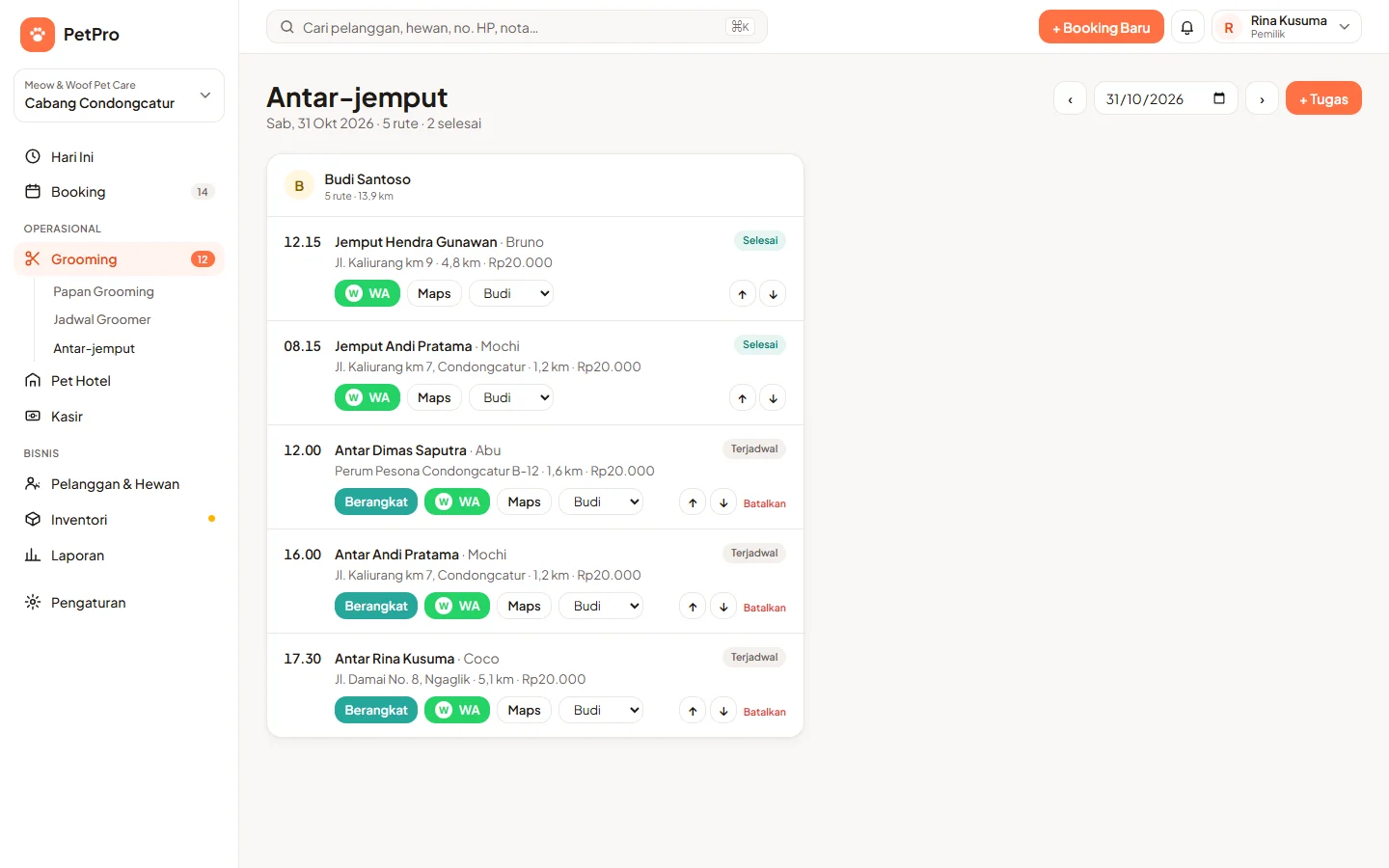Go to next day arrow
The width and height of the screenshot is (1389, 868).
point(1262,98)
